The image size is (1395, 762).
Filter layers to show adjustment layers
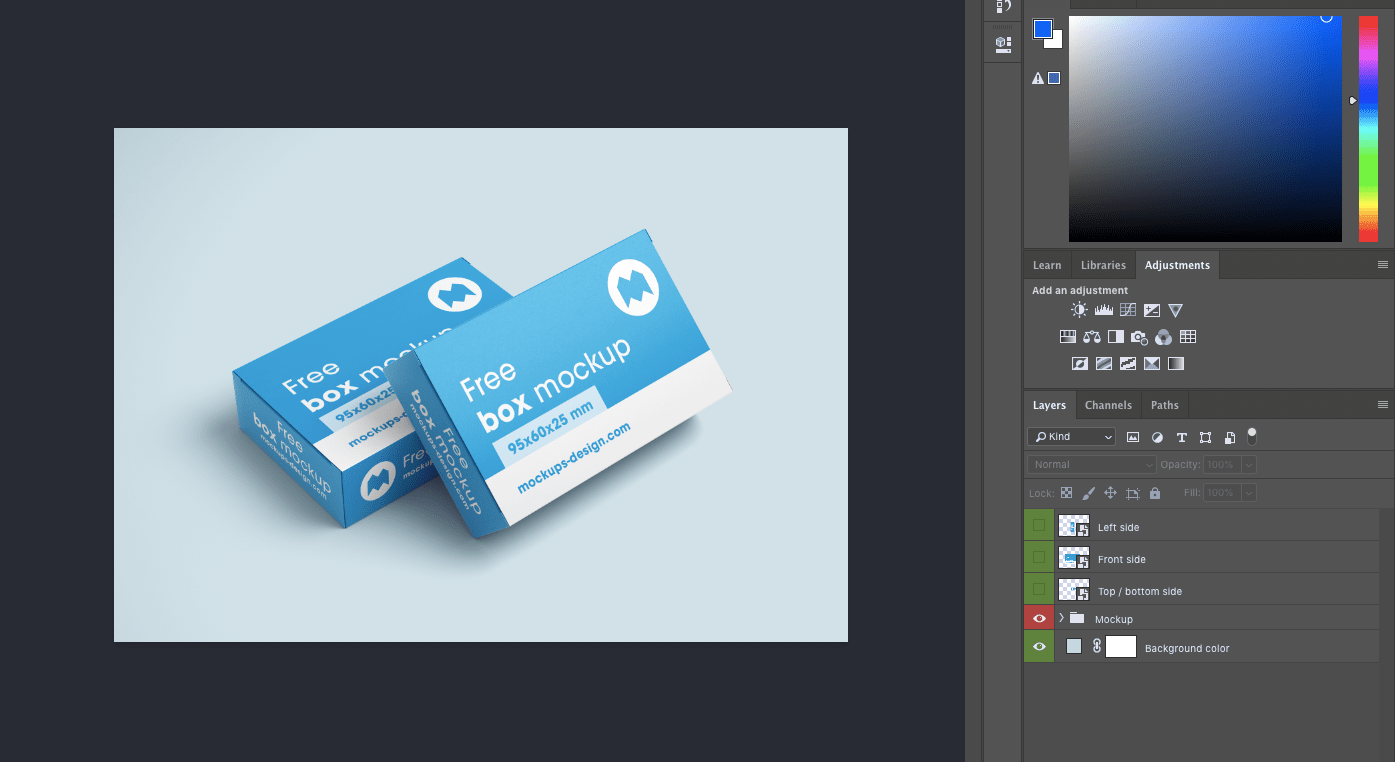click(1157, 437)
